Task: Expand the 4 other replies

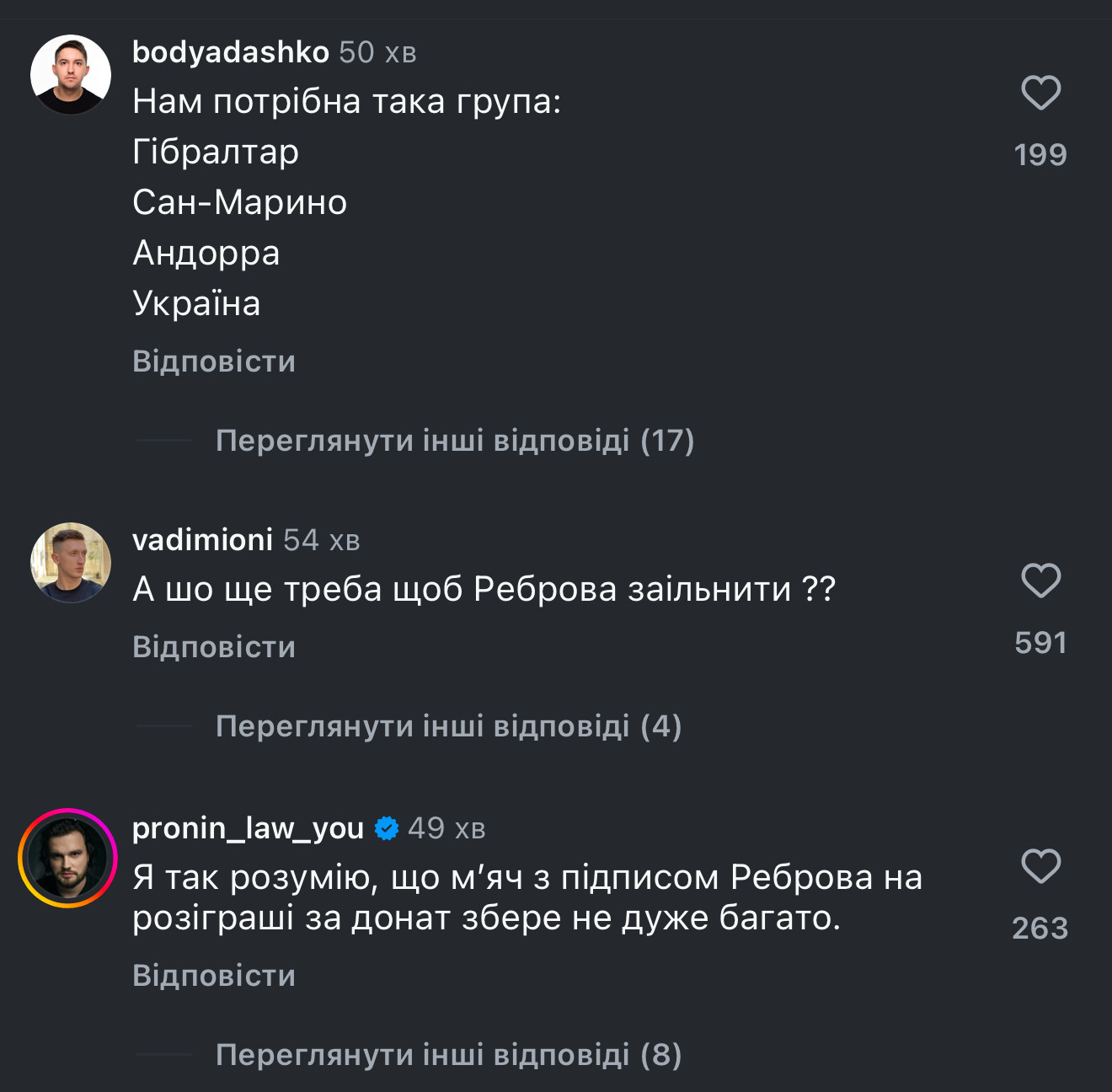Action: click(x=448, y=726)
